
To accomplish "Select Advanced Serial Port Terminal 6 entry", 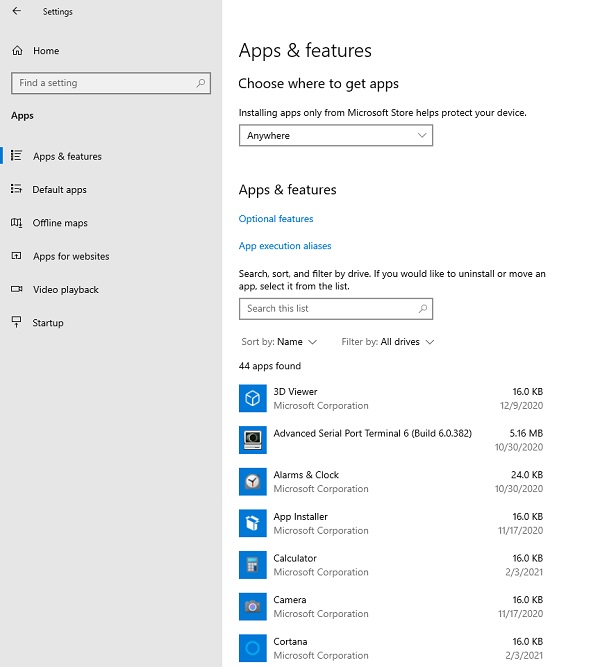I will pos(372,433).
